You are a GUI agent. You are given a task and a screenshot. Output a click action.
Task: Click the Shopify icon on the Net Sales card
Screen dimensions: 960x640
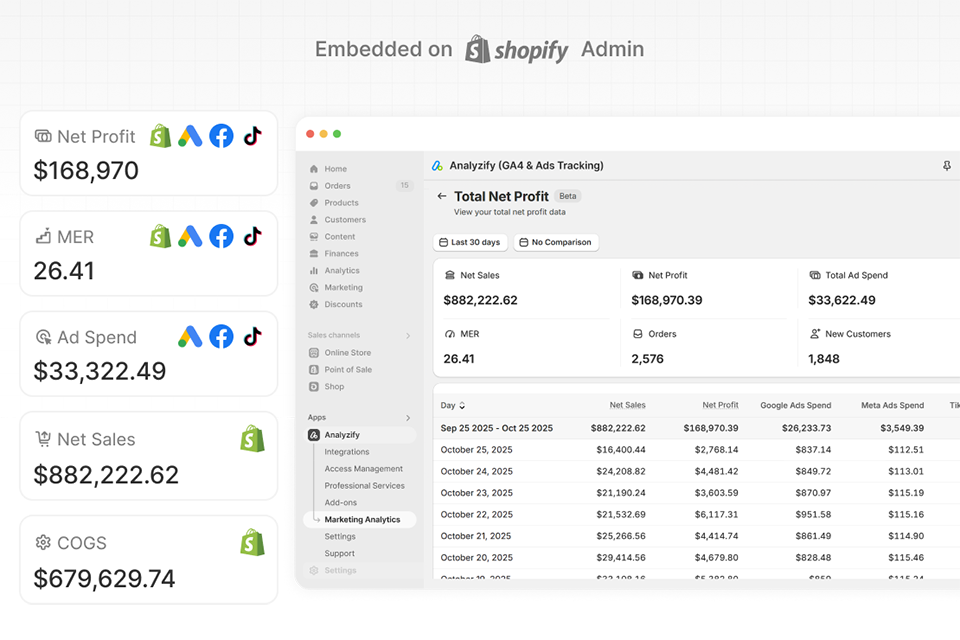pyautogui.click(x=252, y=439)
